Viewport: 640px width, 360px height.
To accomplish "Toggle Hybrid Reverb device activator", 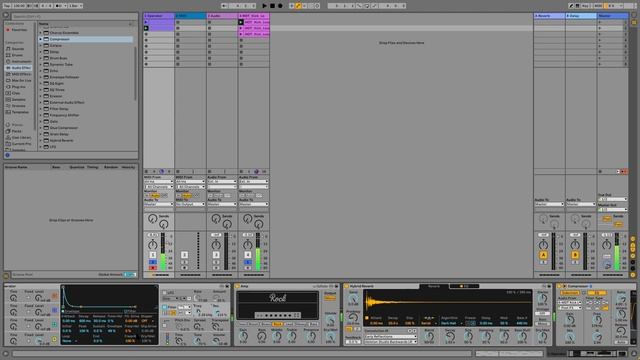I will (347, 287).
